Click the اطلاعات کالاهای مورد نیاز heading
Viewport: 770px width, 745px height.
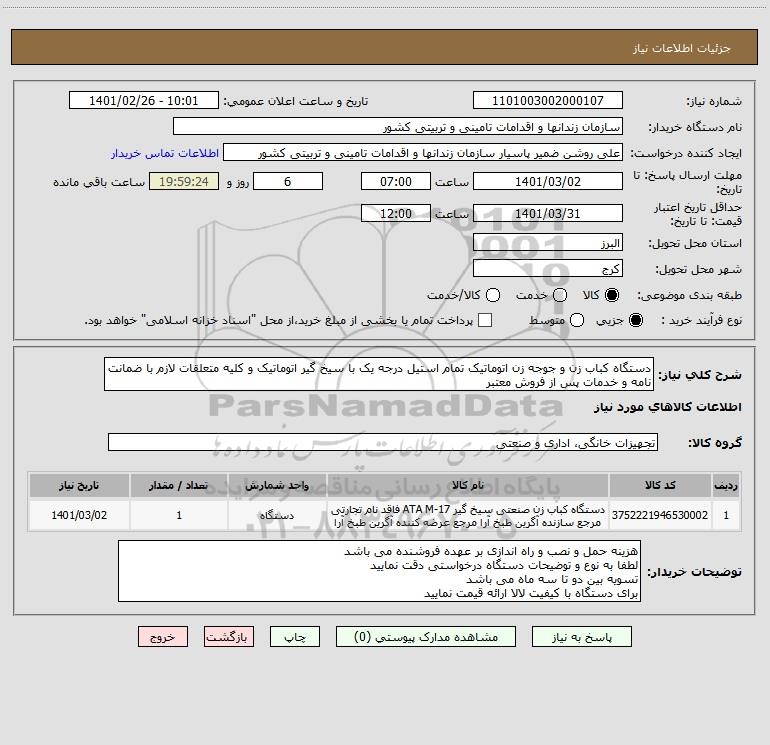tap(668, 407)
